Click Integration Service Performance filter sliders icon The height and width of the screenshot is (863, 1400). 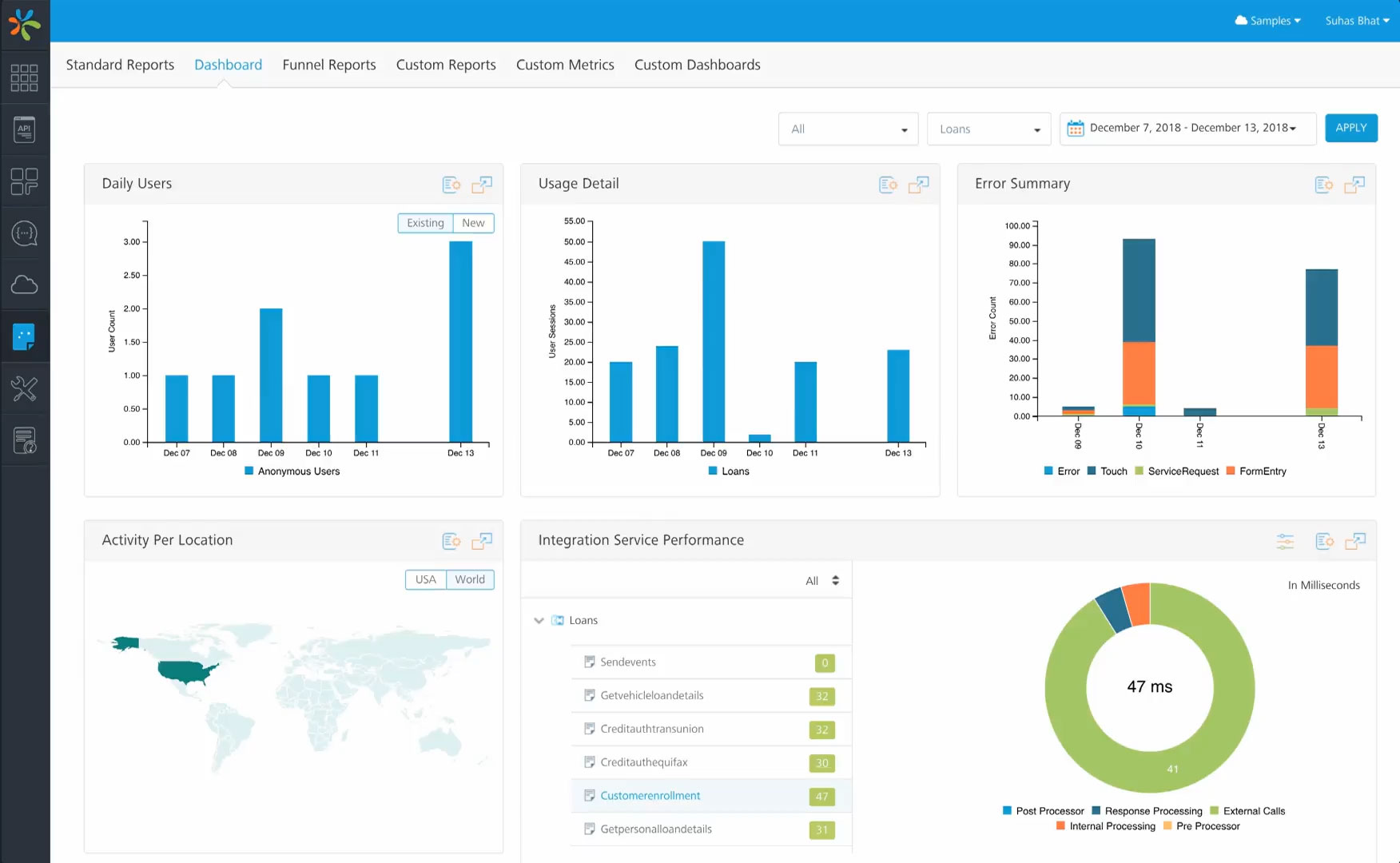click(x=1285, y=541)
